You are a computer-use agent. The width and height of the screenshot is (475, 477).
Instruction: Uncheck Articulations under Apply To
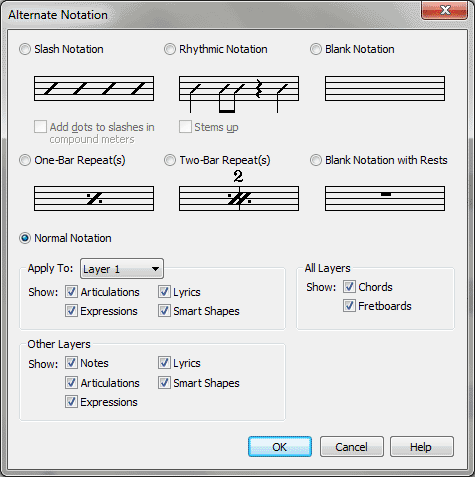tap(71, 292)
